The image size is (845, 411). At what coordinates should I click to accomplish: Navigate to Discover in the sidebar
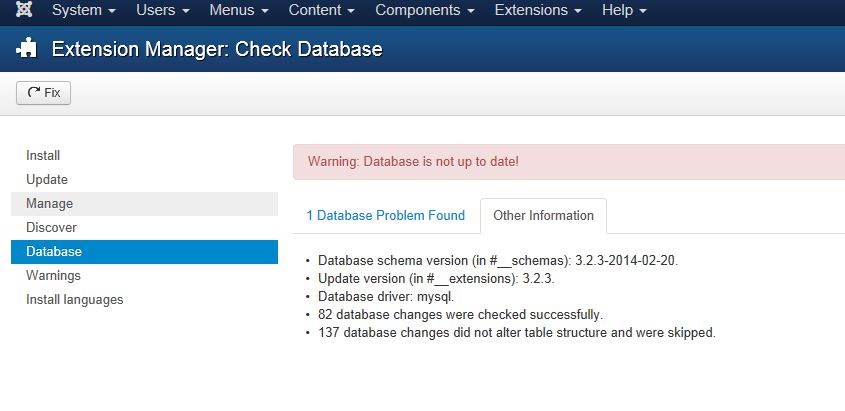pos(51,227)
